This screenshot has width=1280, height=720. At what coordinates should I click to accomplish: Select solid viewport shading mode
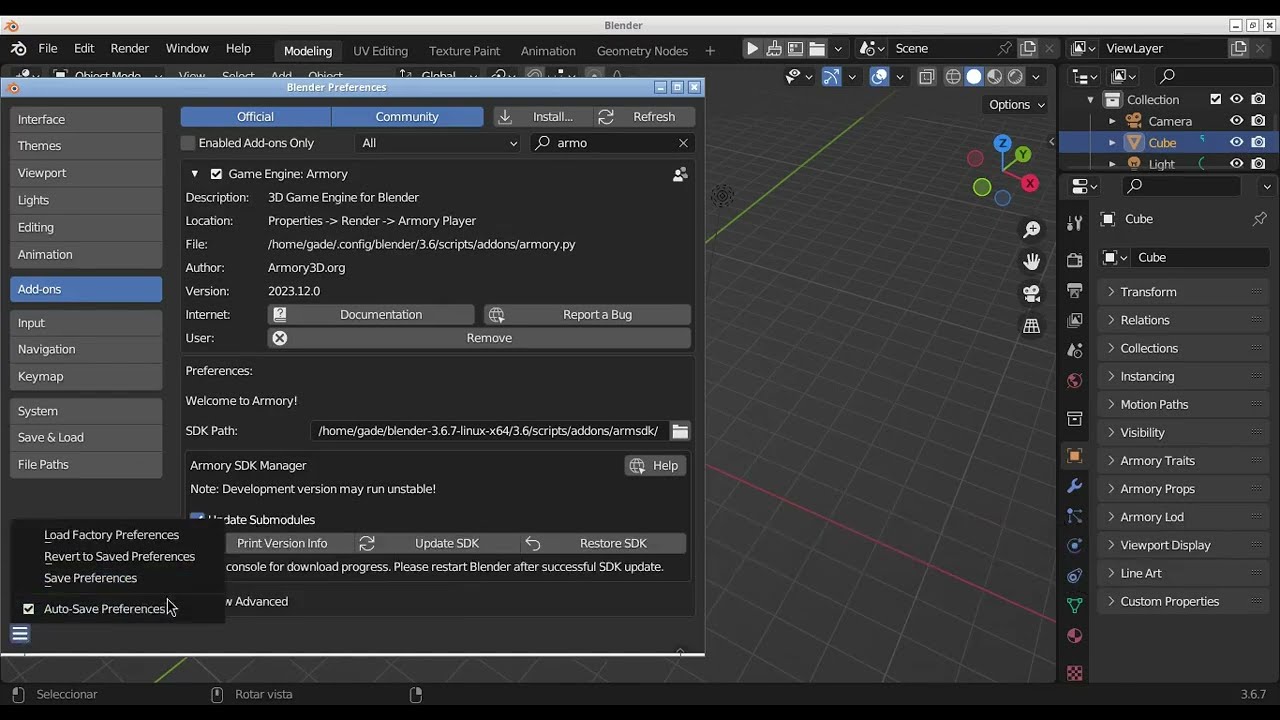tap(974, 77)
